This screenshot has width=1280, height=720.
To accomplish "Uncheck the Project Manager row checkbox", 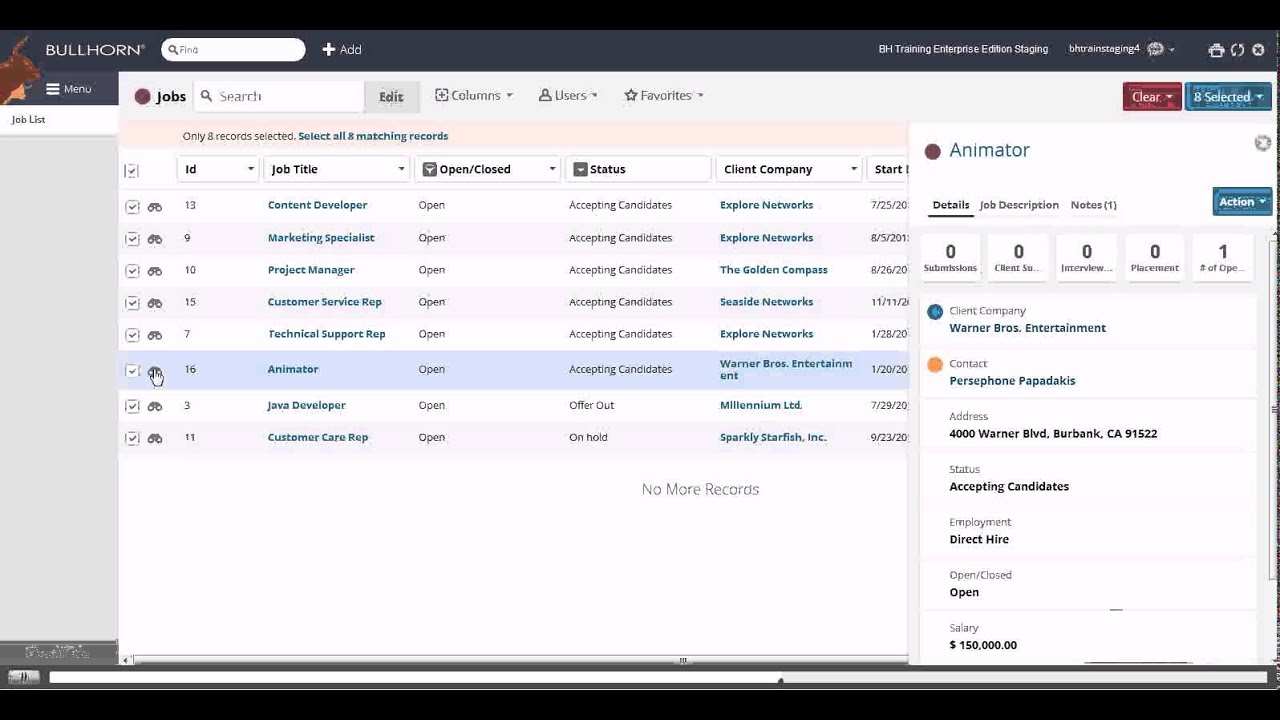I will tap(132, 271).
